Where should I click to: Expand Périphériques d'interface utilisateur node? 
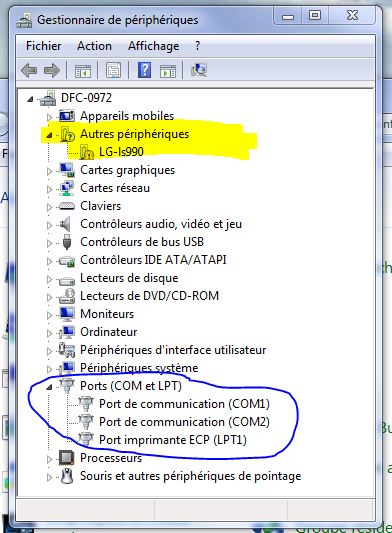(x=50, y=351)
